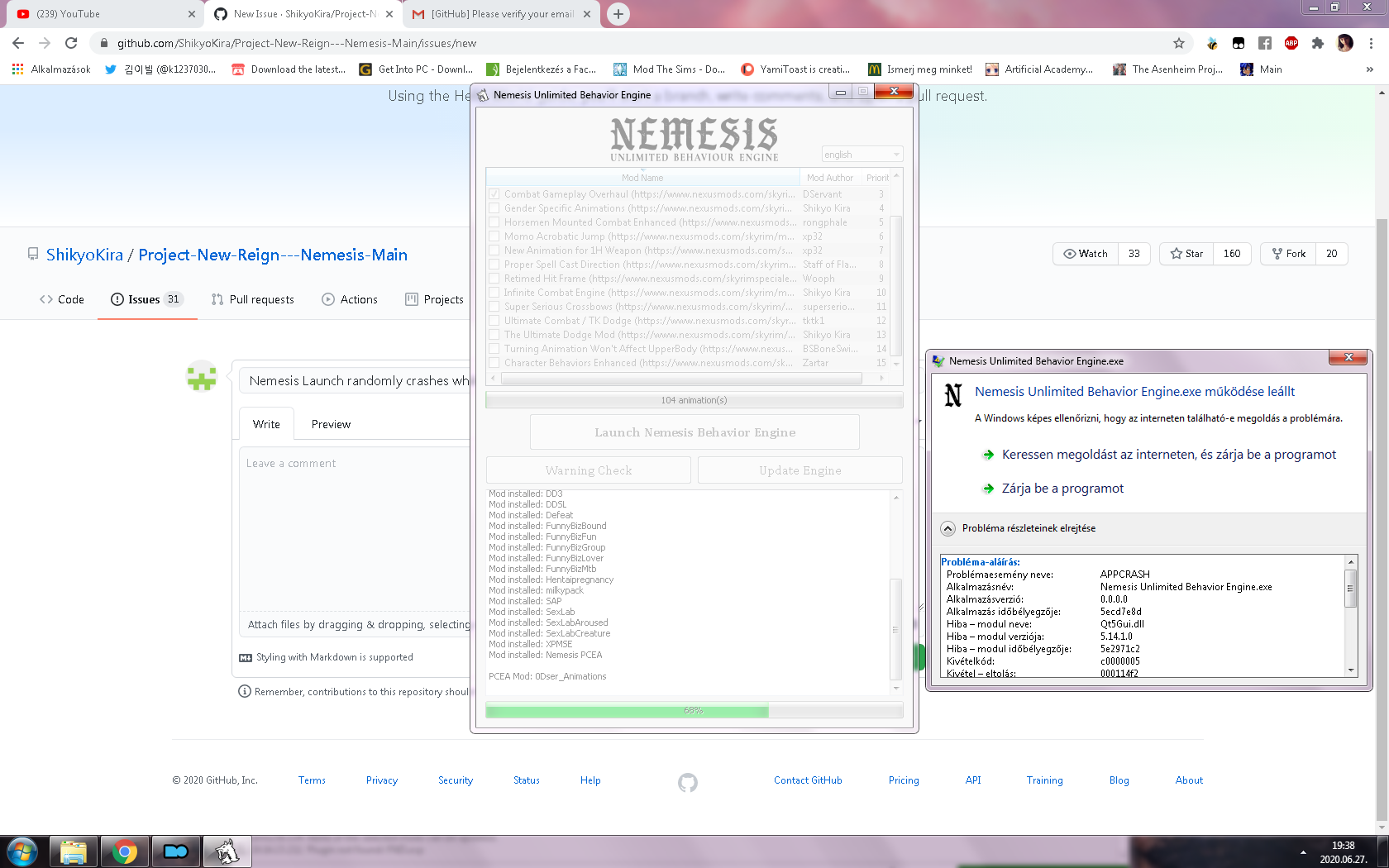Open a new browser tab
Image resolution: width=1389 pixels, height=868 pixels.
pos(618,14)
